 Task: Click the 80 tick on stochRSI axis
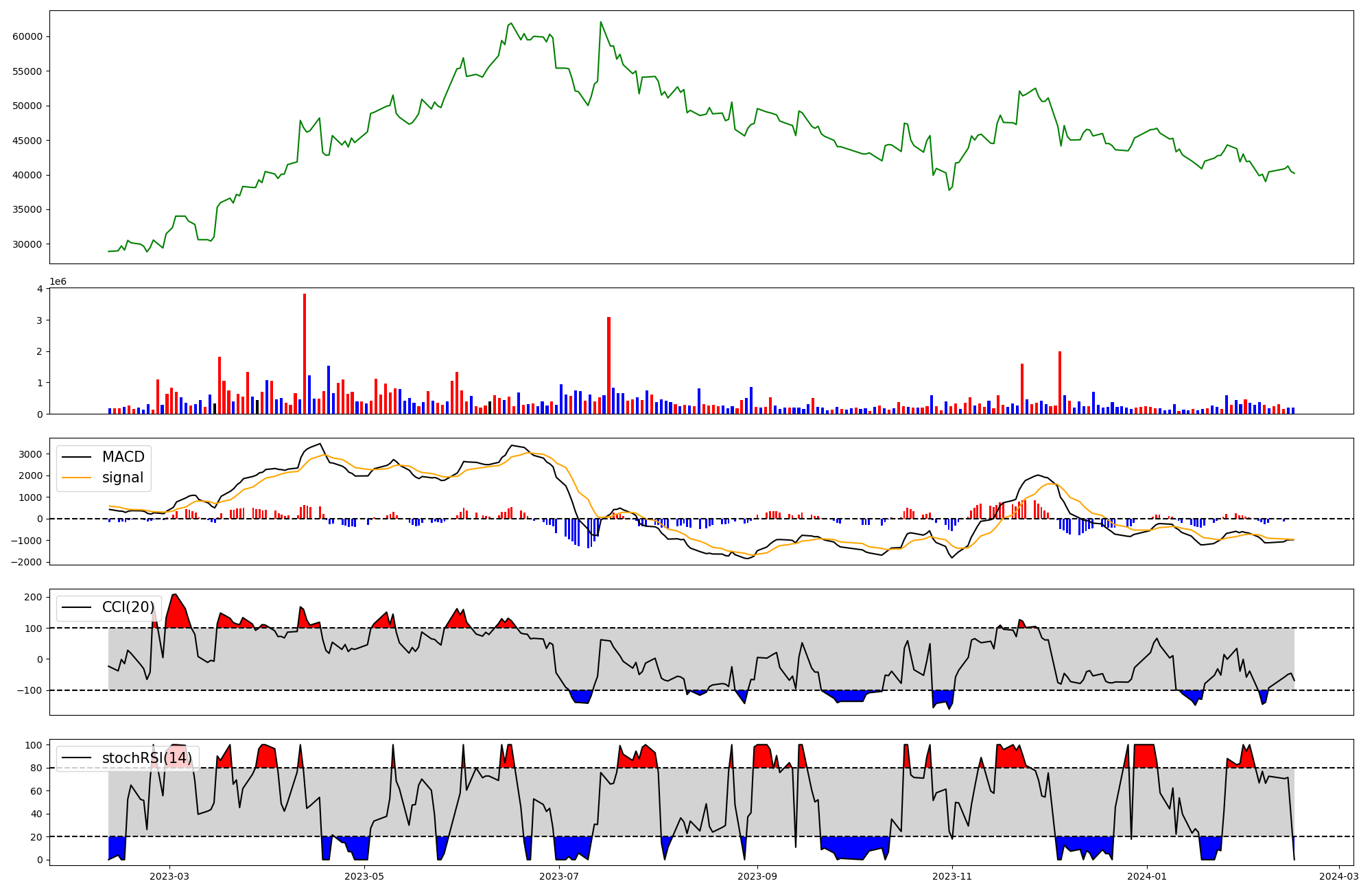coord(36,768)
